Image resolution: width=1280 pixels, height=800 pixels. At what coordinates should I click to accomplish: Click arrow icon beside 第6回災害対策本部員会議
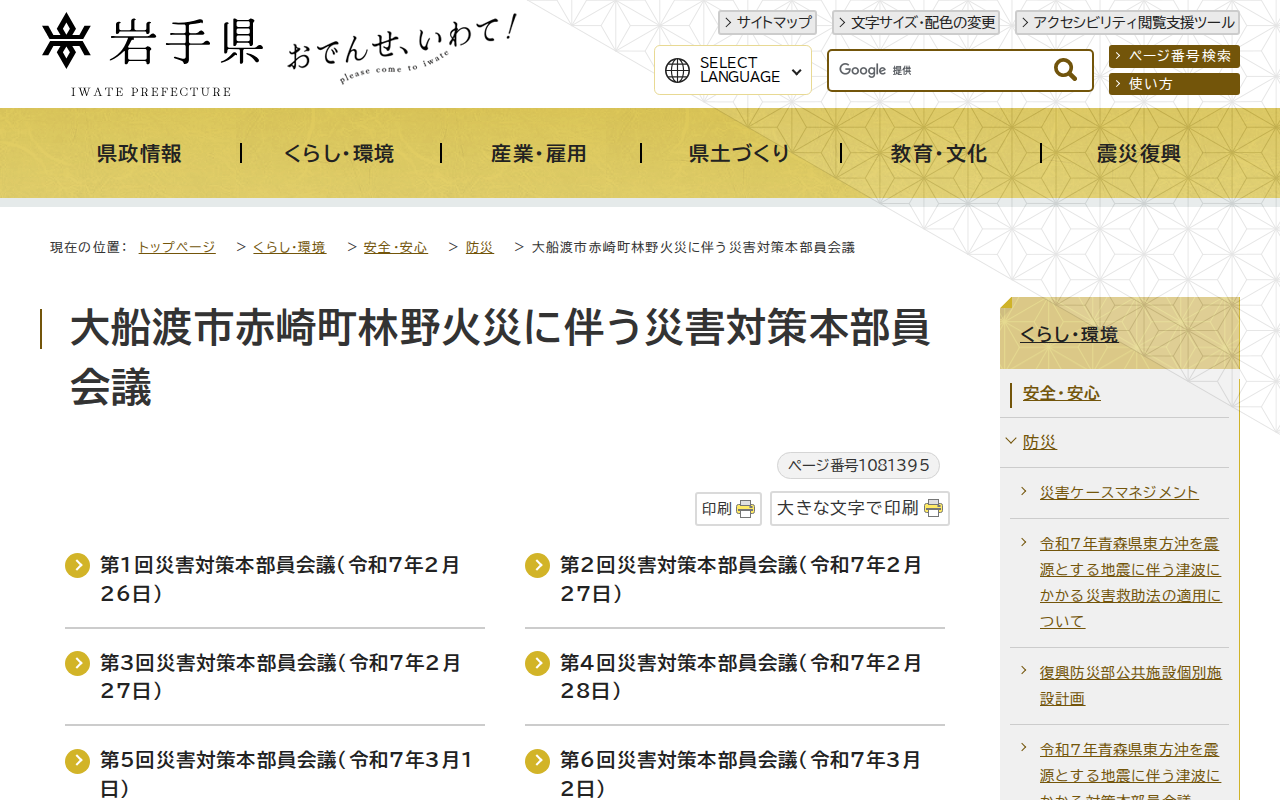click(x=538, y=761)
